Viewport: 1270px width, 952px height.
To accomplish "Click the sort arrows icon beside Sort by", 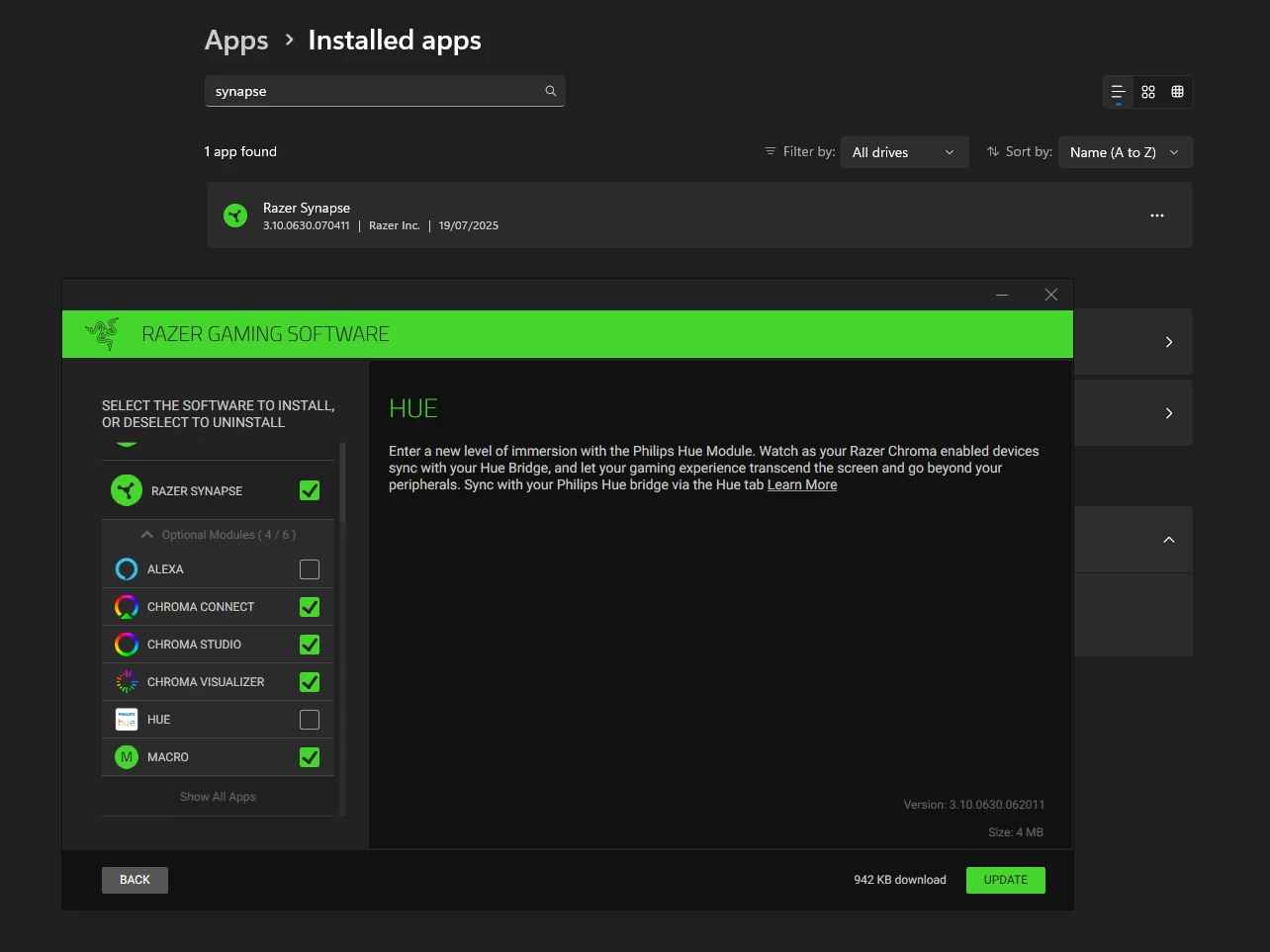I will pyautogui.click(x=993, y=151).
